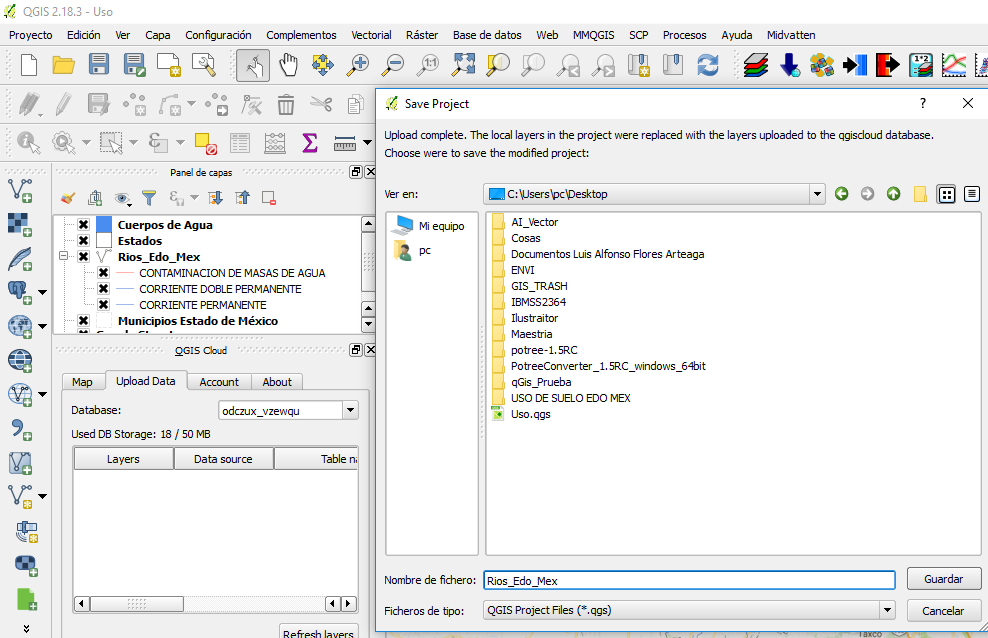
Task: Switch to the About tab in QGIS Cloud
Action: (277, 382)
